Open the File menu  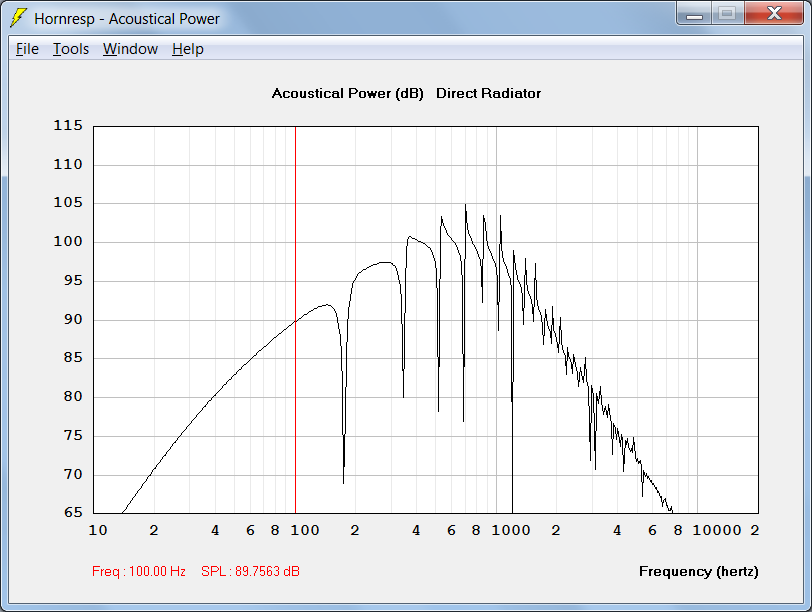coord(27,49)
